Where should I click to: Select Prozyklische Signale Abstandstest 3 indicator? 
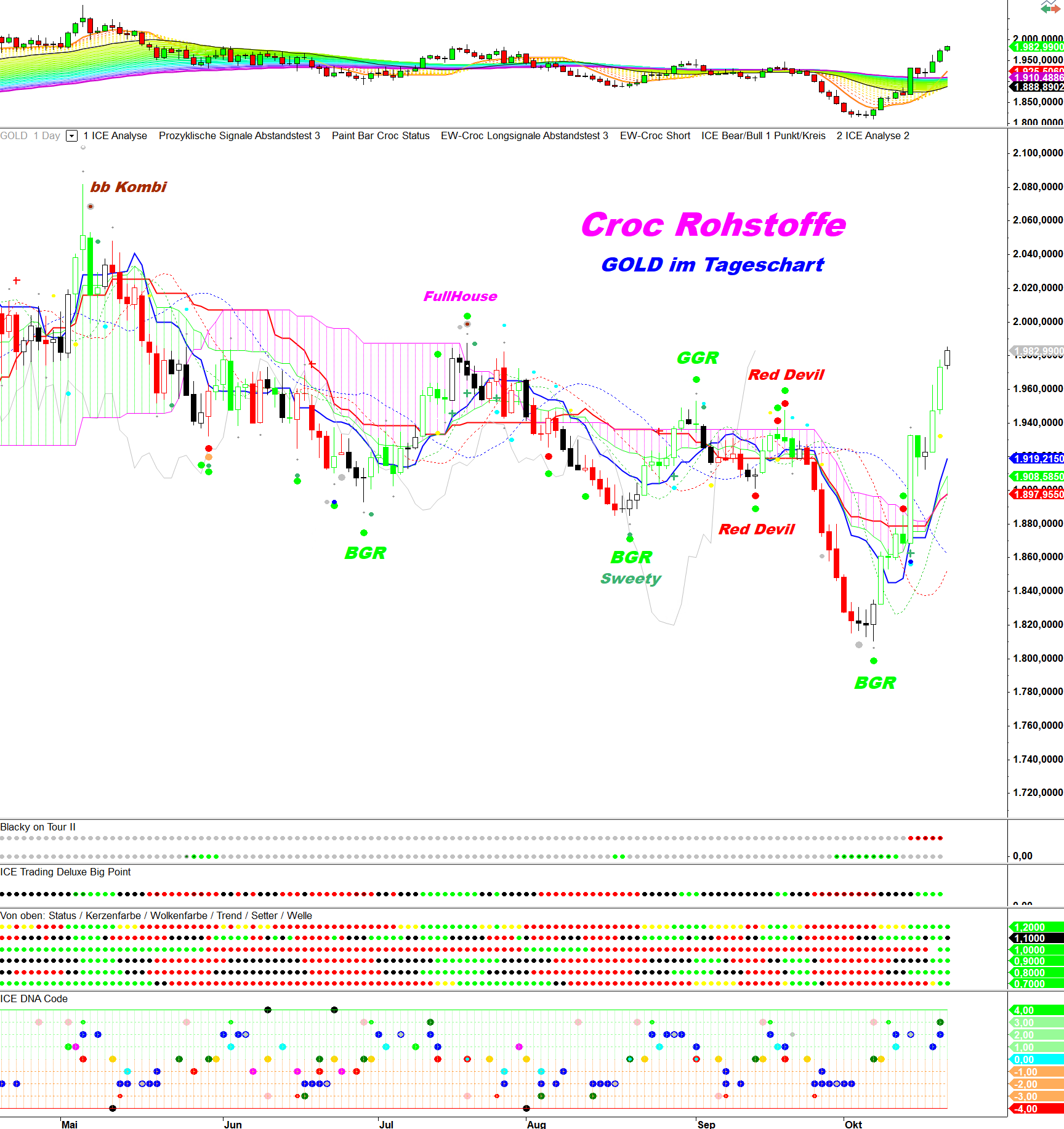click(x=239, y=136)
